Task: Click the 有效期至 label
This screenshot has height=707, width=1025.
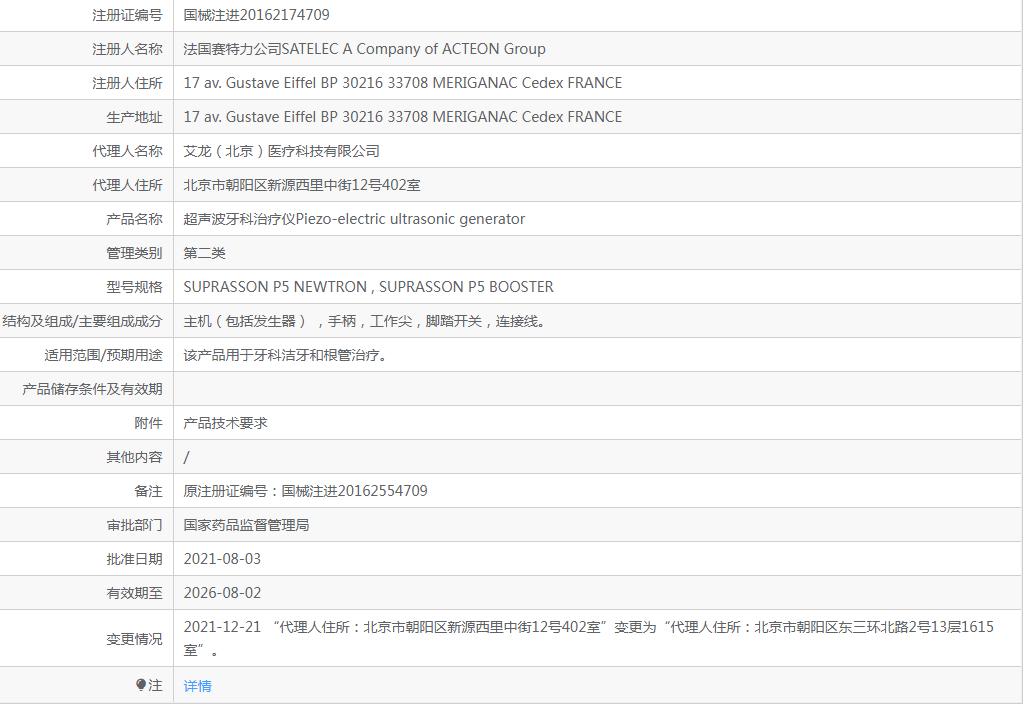Action: (134, 593)
